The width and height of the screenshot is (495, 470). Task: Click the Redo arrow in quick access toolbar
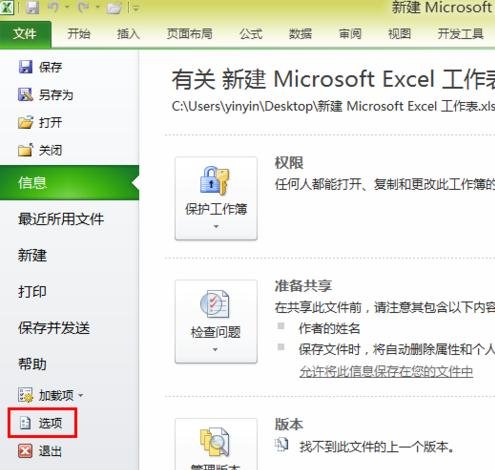click(84, 7)
